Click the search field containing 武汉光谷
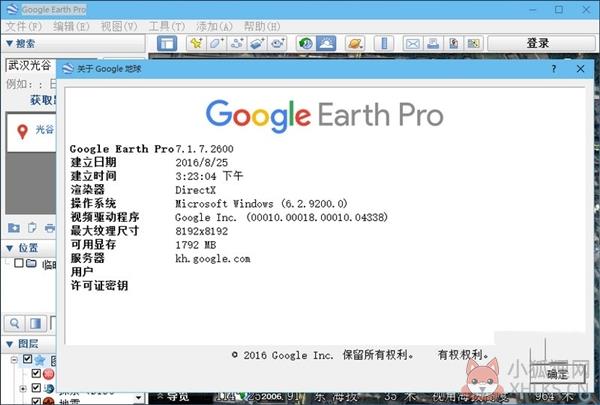The width and height of the screenshot is (600, 405). point(31,65)
